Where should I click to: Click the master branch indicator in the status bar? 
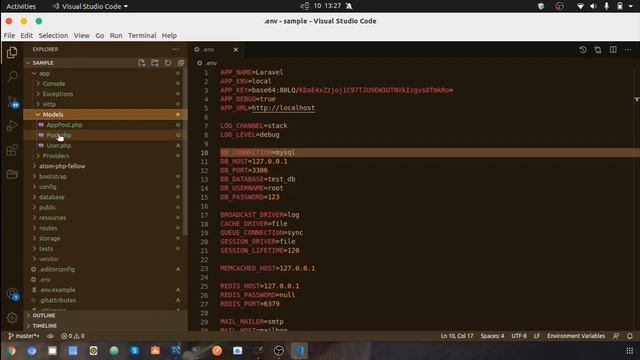(24, 336)
